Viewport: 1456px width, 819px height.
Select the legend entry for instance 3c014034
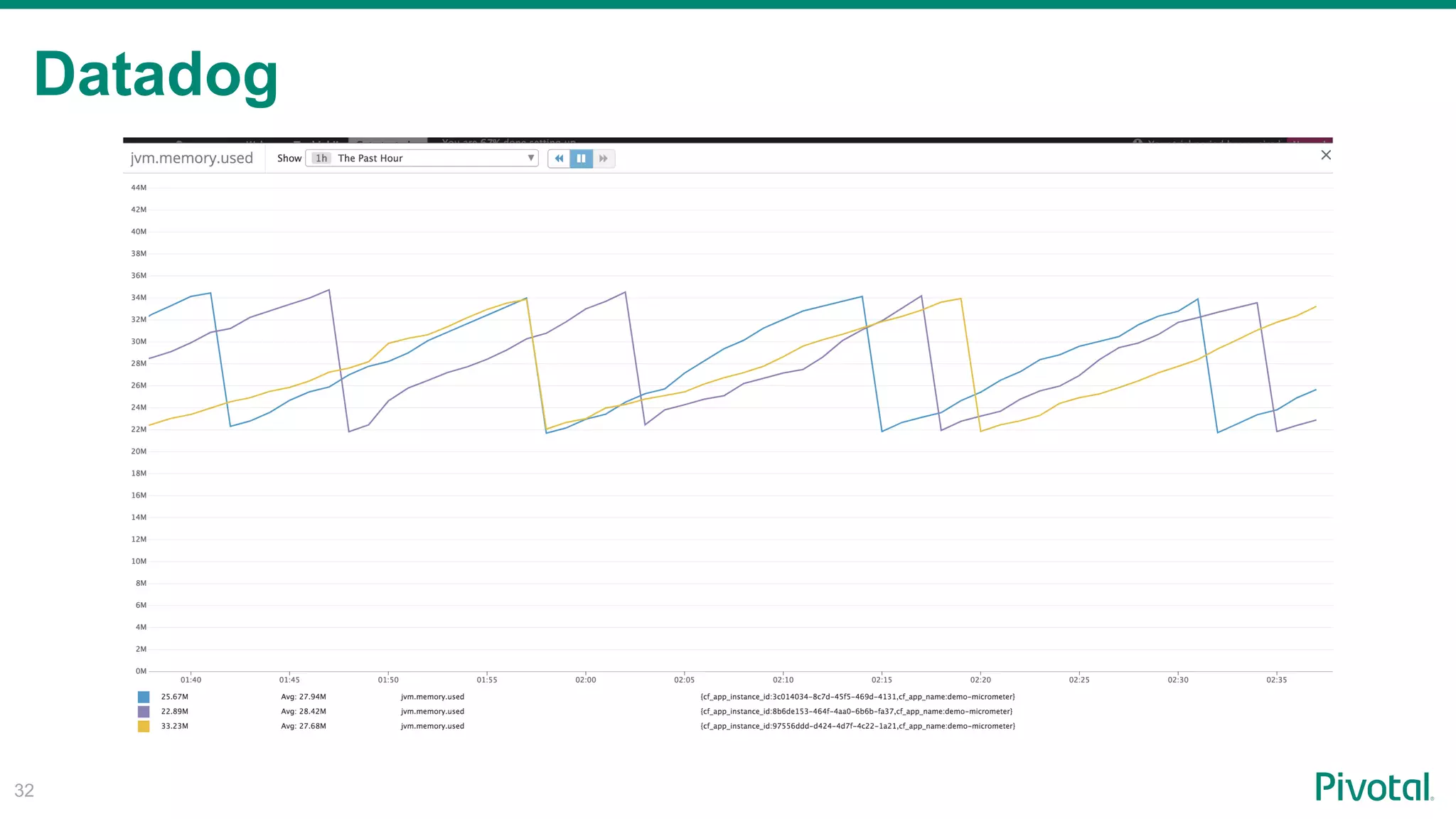(857, 697)
